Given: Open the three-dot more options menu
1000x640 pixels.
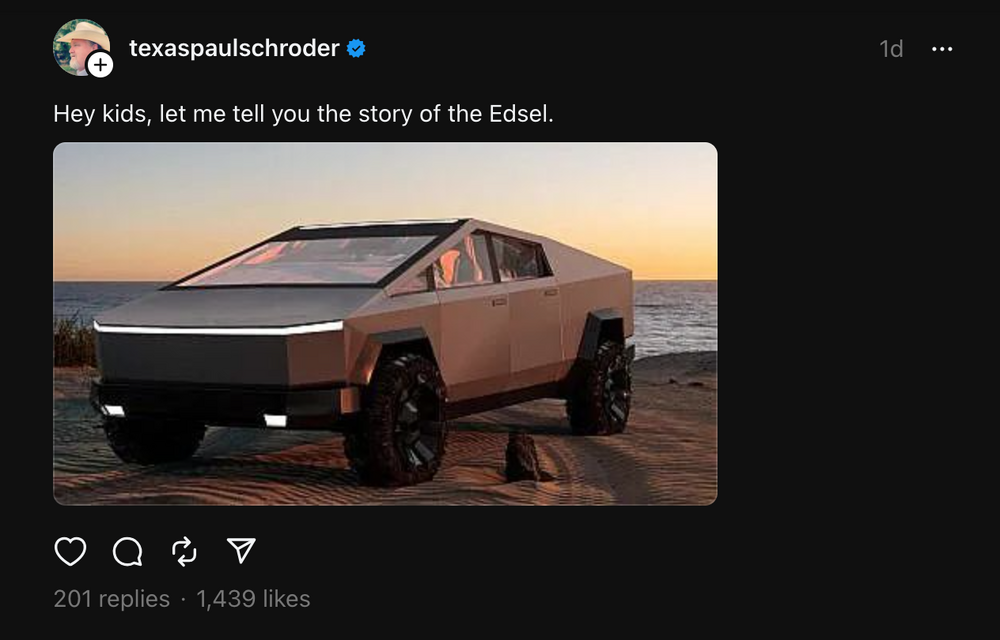Looking at the screenshot, I should (942, 48).
